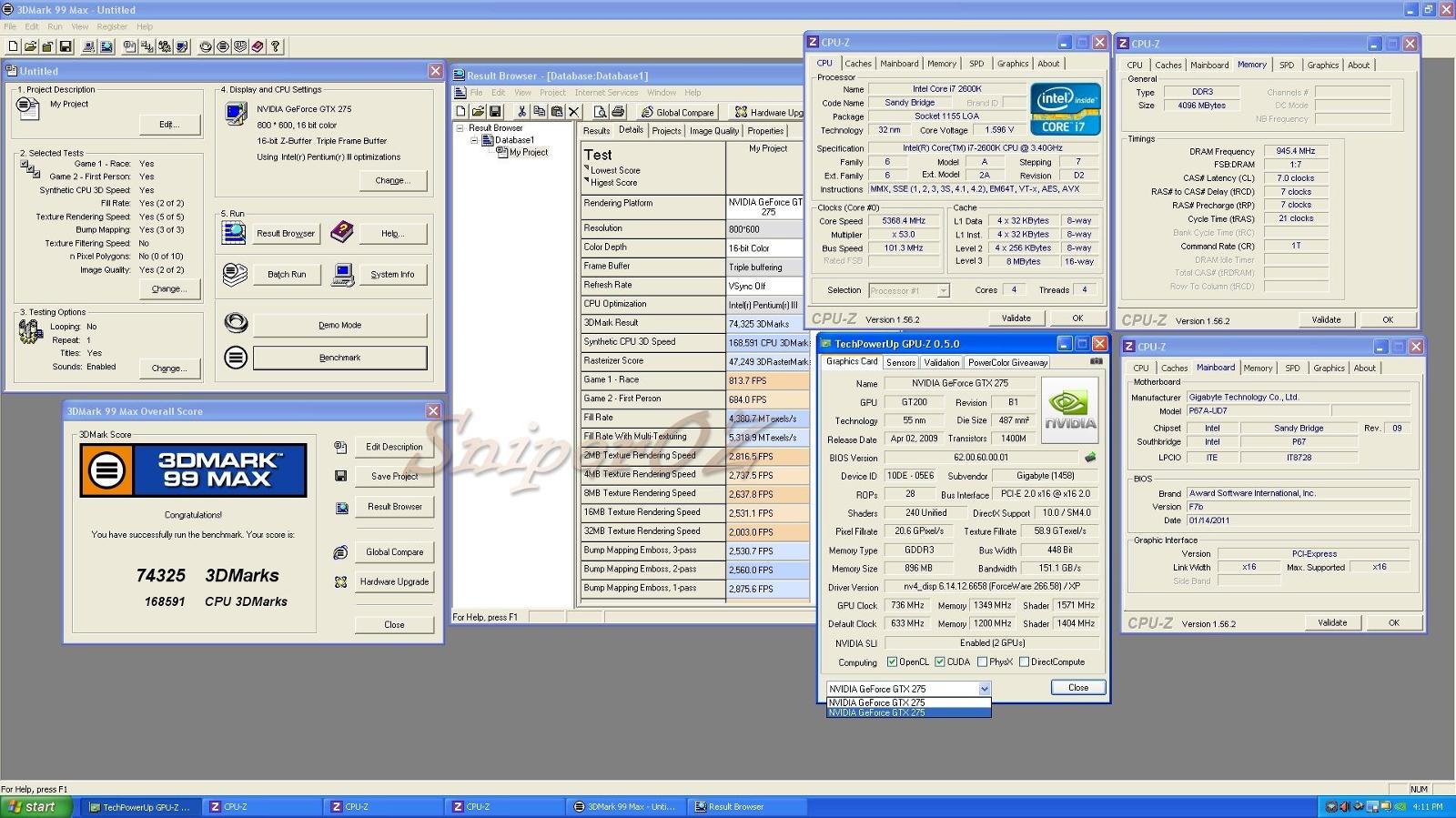This screenshot has width=1456, height=818.
Task: Click NVIDIA logo in GPU-Z window
Action: point(1069,409)
